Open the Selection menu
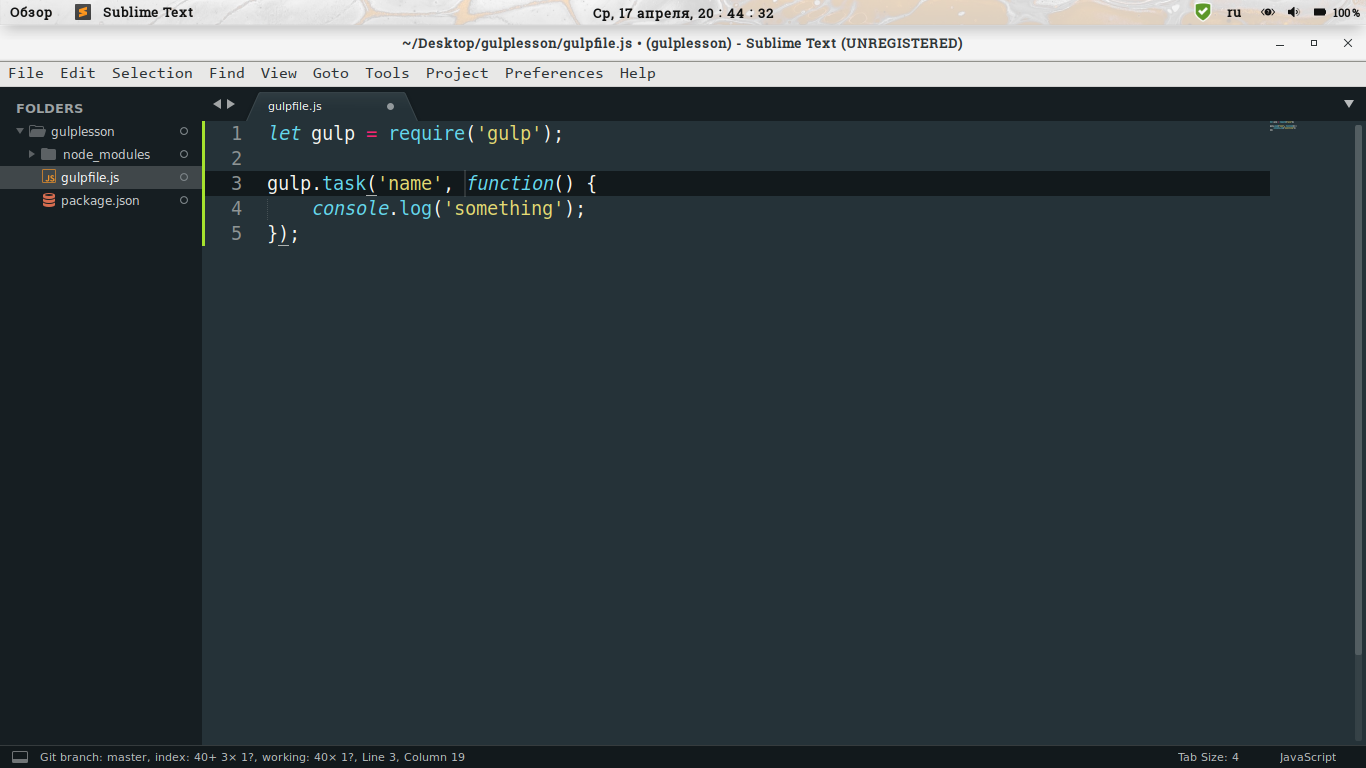1366x768 pixels. click(152, 73)
